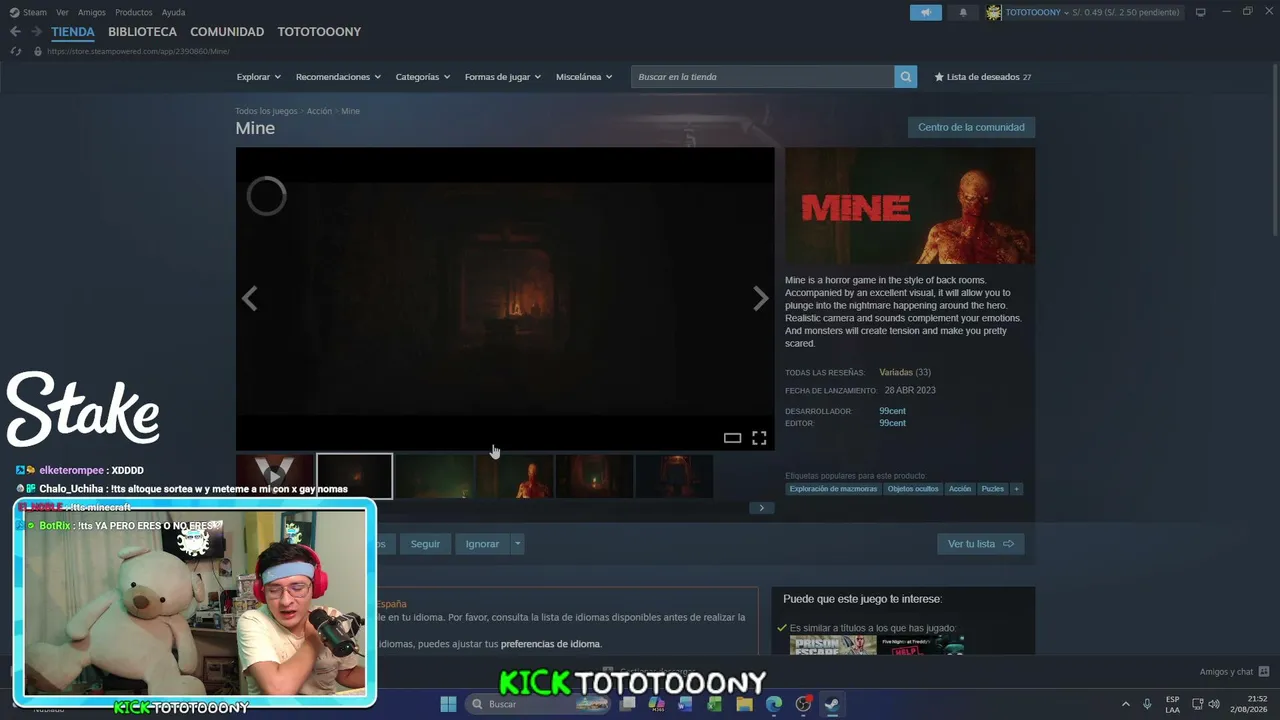The image size is (1280, 720).
Task: Open Excel from the taskbar
Action: pos(714,704)
